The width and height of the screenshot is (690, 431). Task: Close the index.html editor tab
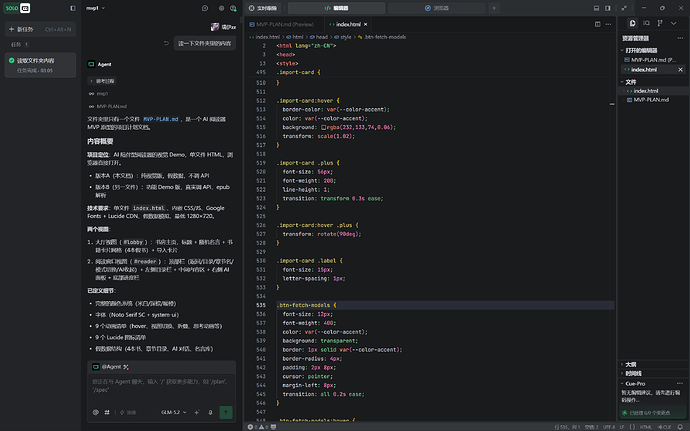click(365, 24)
